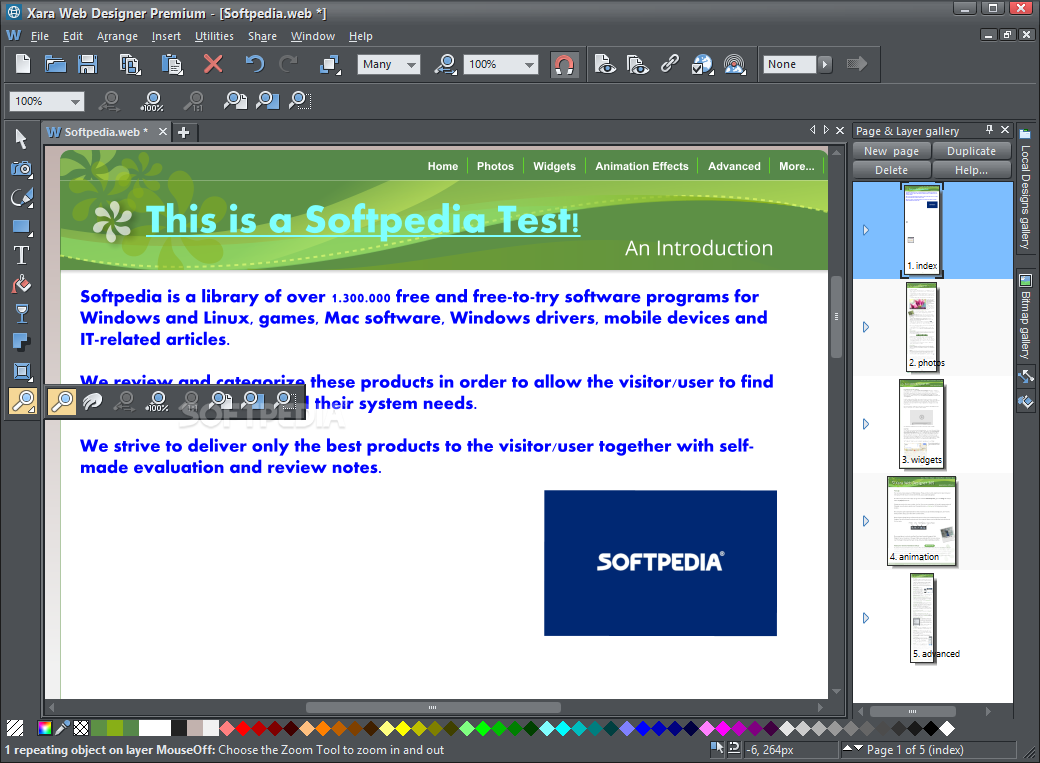Screen dimensions: 1040x763
Task: Open the Share menu
Action: coord(262,36)
